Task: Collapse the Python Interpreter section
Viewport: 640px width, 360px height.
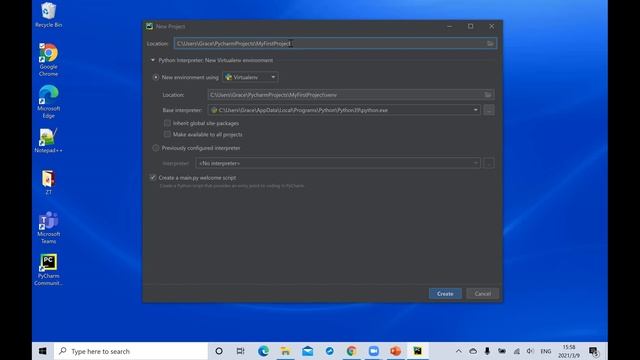Action: tap(153, 60)
